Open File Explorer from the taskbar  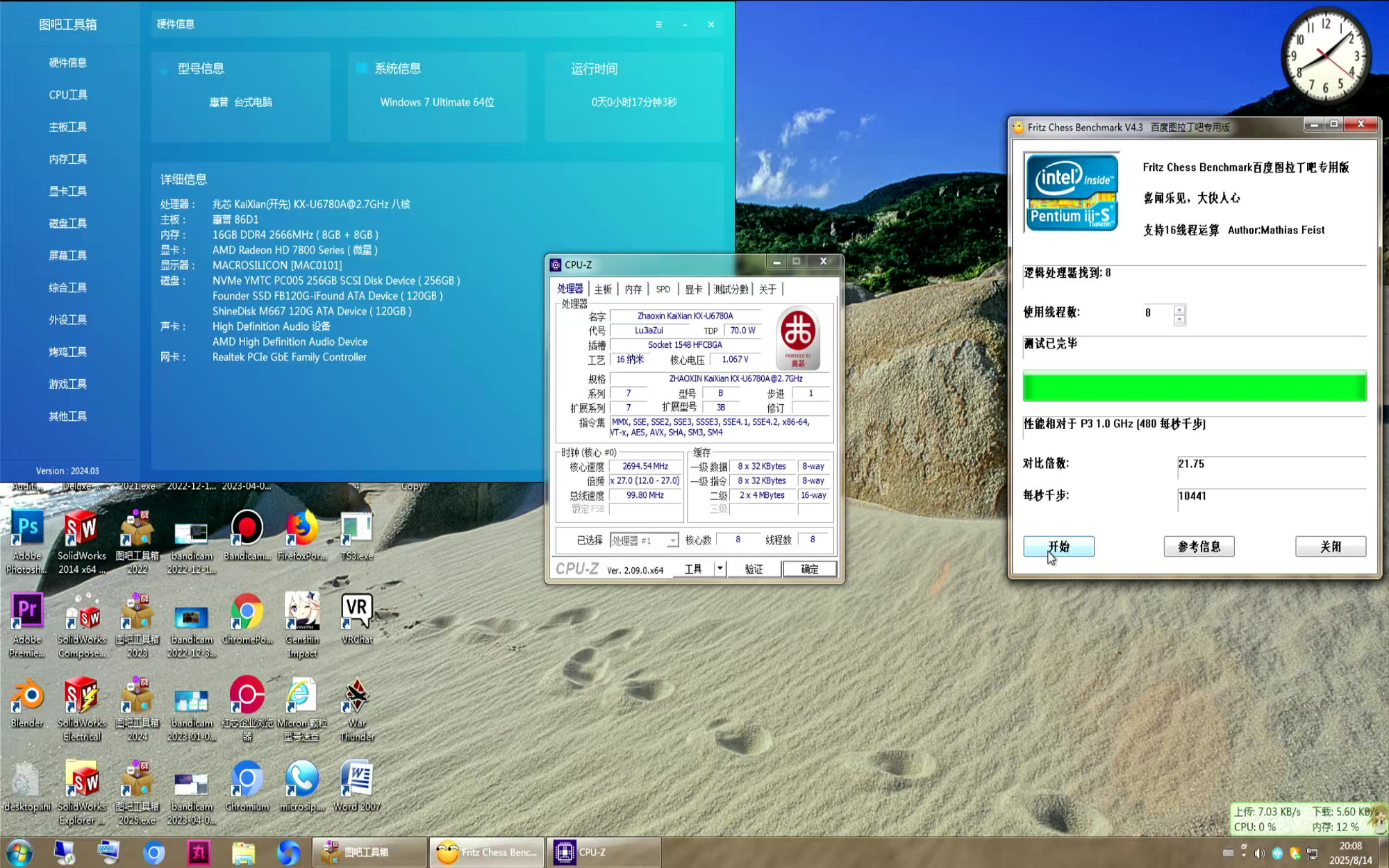[243, 852]
